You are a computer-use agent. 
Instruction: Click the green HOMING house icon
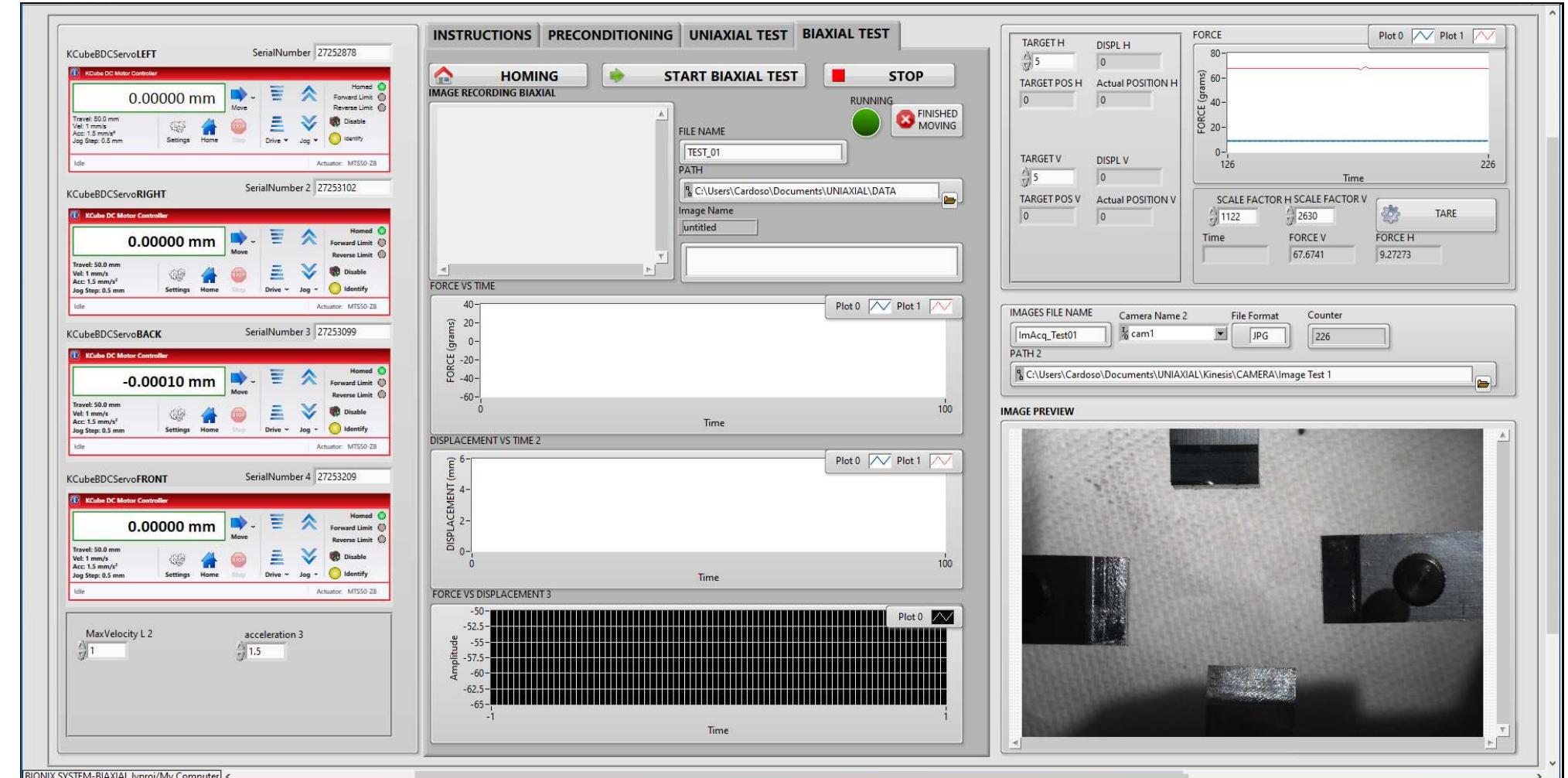[x=444, y=75]
